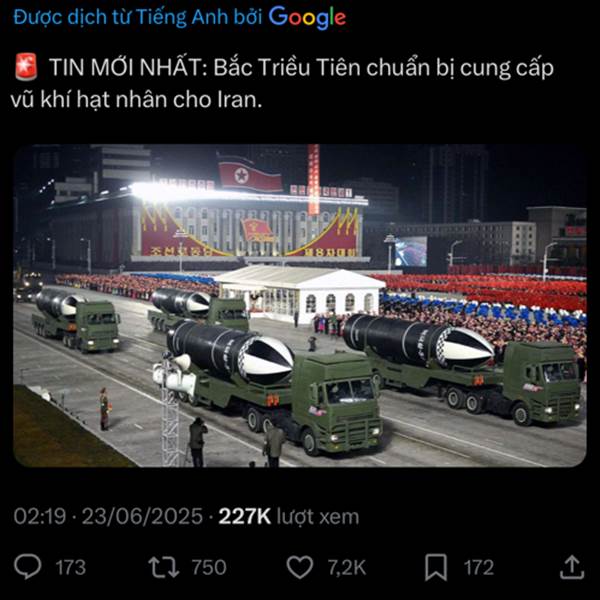Bookmark the tweet using the bookmark icon
This screenshot has height=600, width=600.
coord(436,567)
